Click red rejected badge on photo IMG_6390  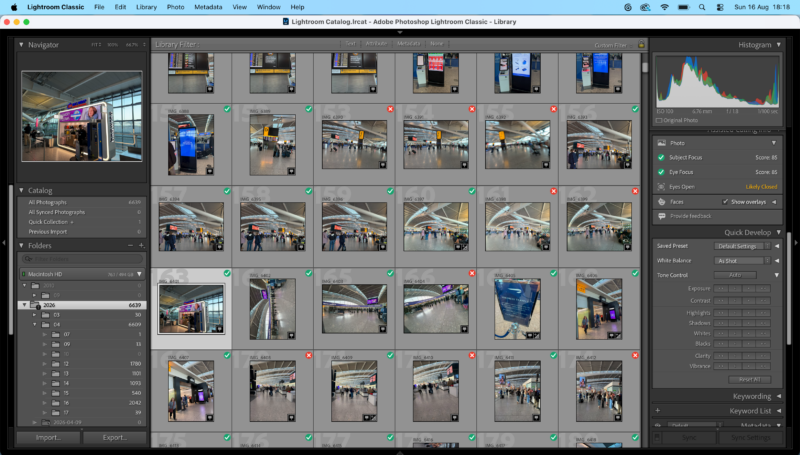tap(390, 109)
